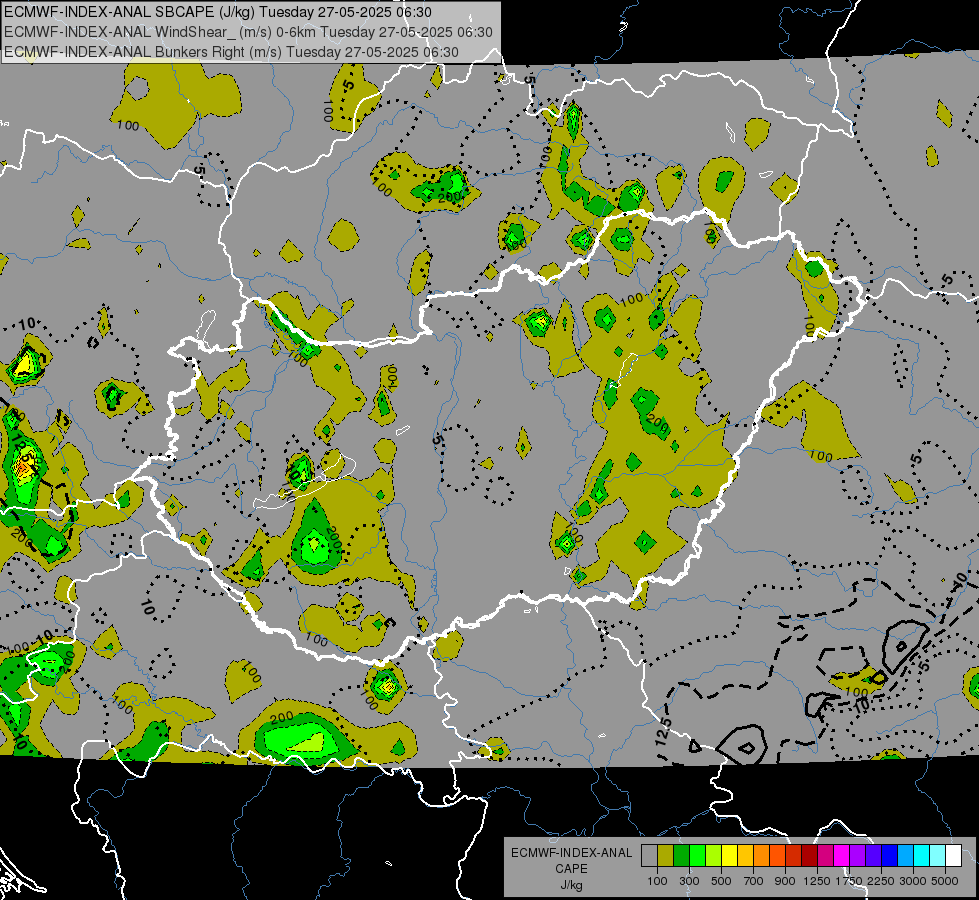Click the gray swatch in the CAPE legend
Screen dimensions: 979x900
pyautogui.click(x=649, y=856)
